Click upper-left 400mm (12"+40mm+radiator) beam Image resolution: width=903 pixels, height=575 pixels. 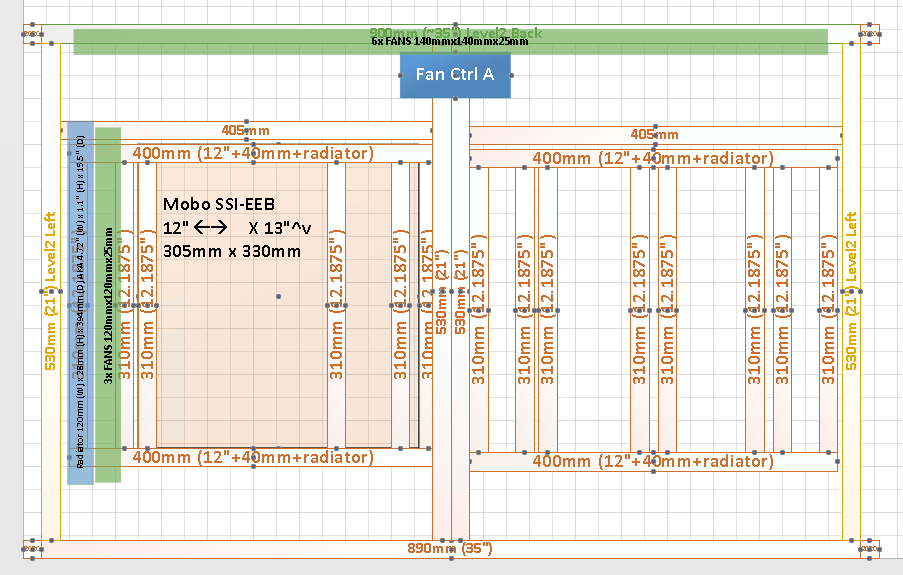(x=253, y=153)
